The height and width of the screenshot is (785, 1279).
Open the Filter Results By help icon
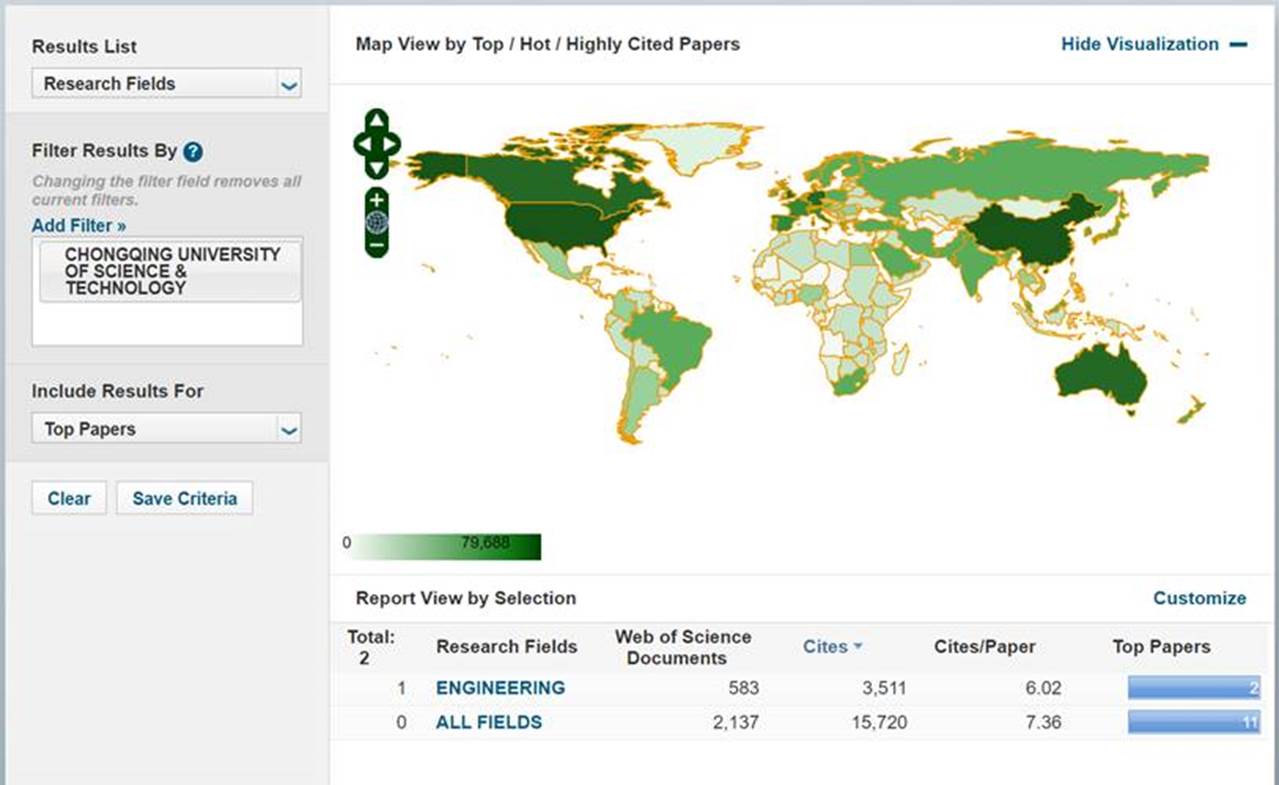(x=193, y=152)
